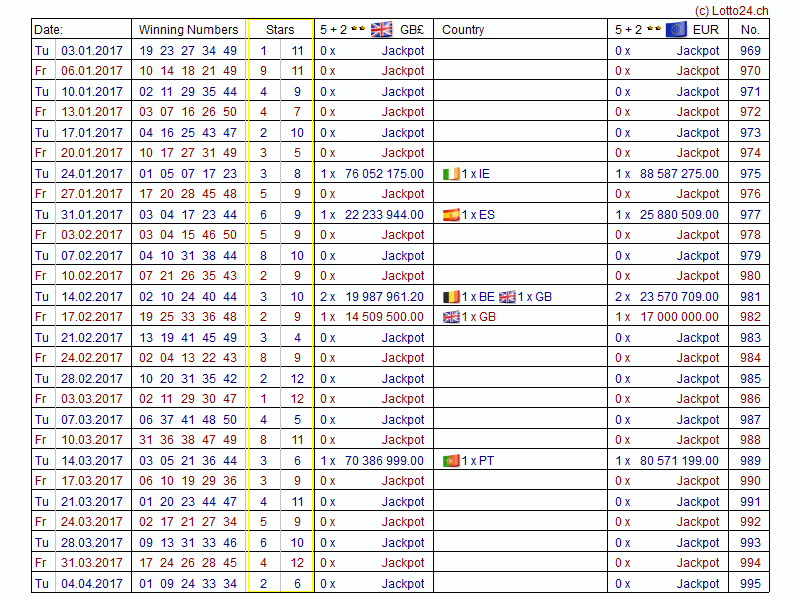Click the Belgian flag in draw 981
Viewport: 800px width, 600px height.
point(451,297)
